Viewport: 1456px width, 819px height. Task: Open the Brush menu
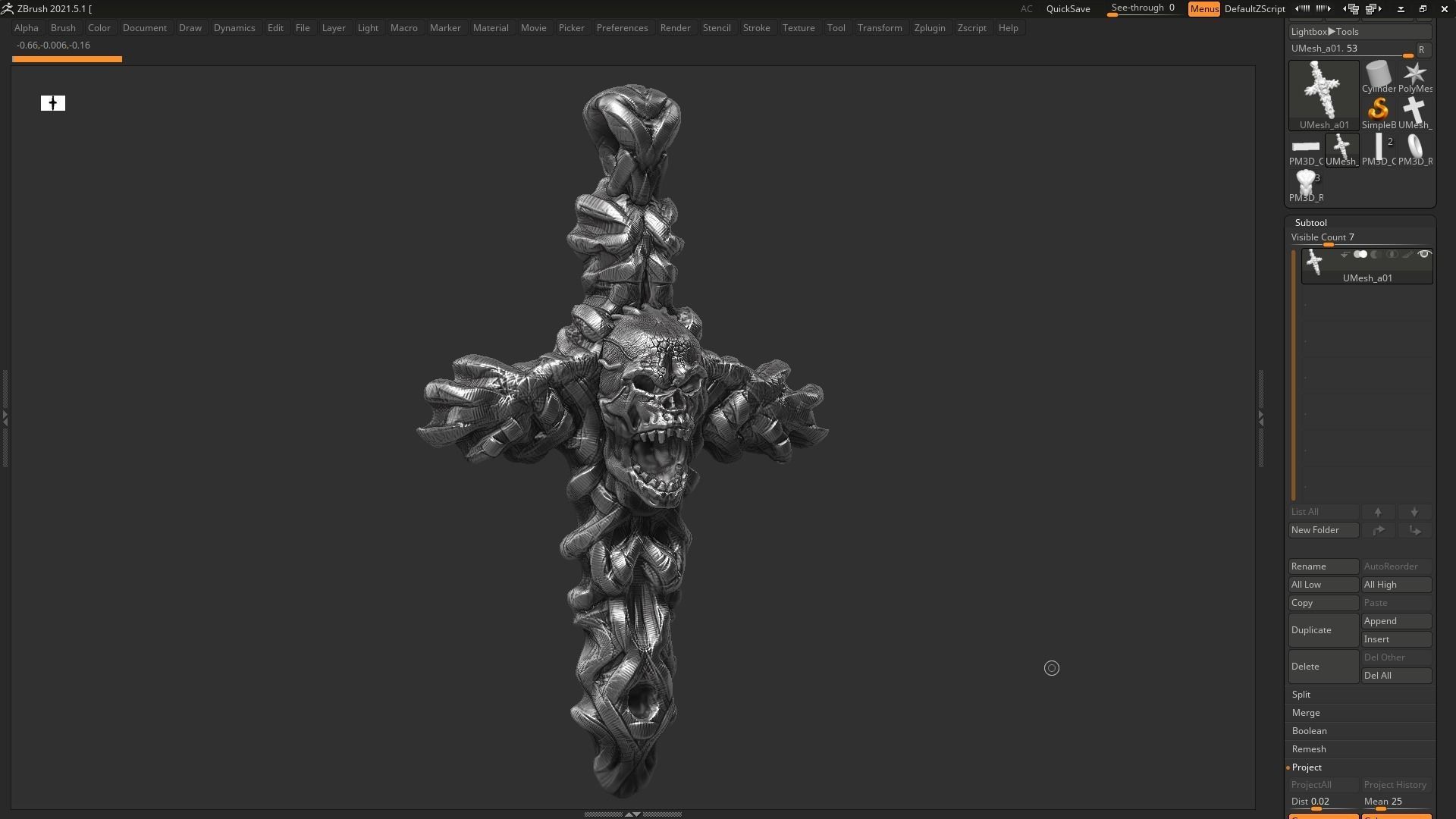63,28
